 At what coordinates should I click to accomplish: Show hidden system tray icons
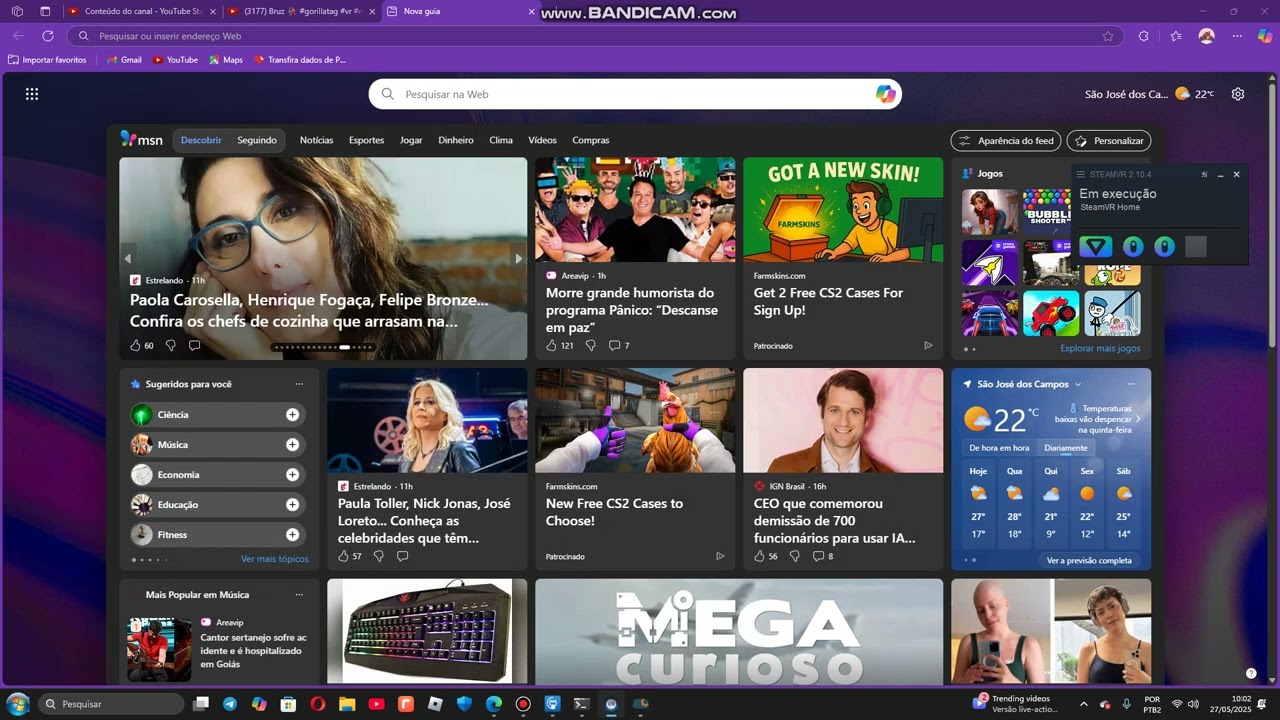click(x=1083, y=704)
